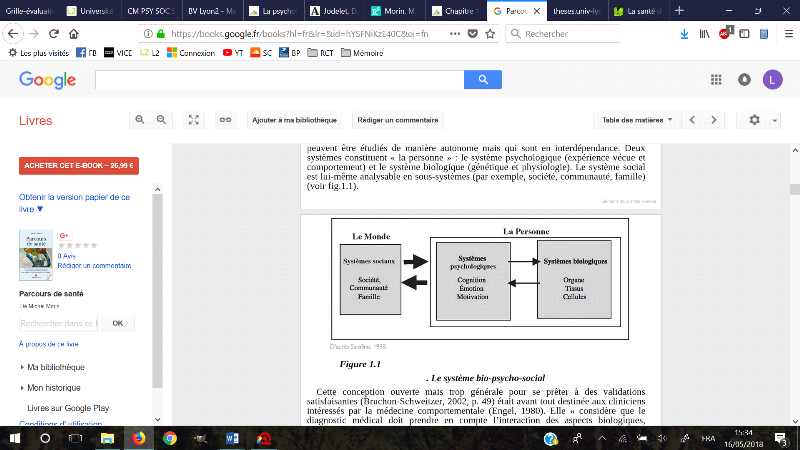Switch to the Jodelet D tab
This screenshot has height=450, width=800.
(334, 11)
